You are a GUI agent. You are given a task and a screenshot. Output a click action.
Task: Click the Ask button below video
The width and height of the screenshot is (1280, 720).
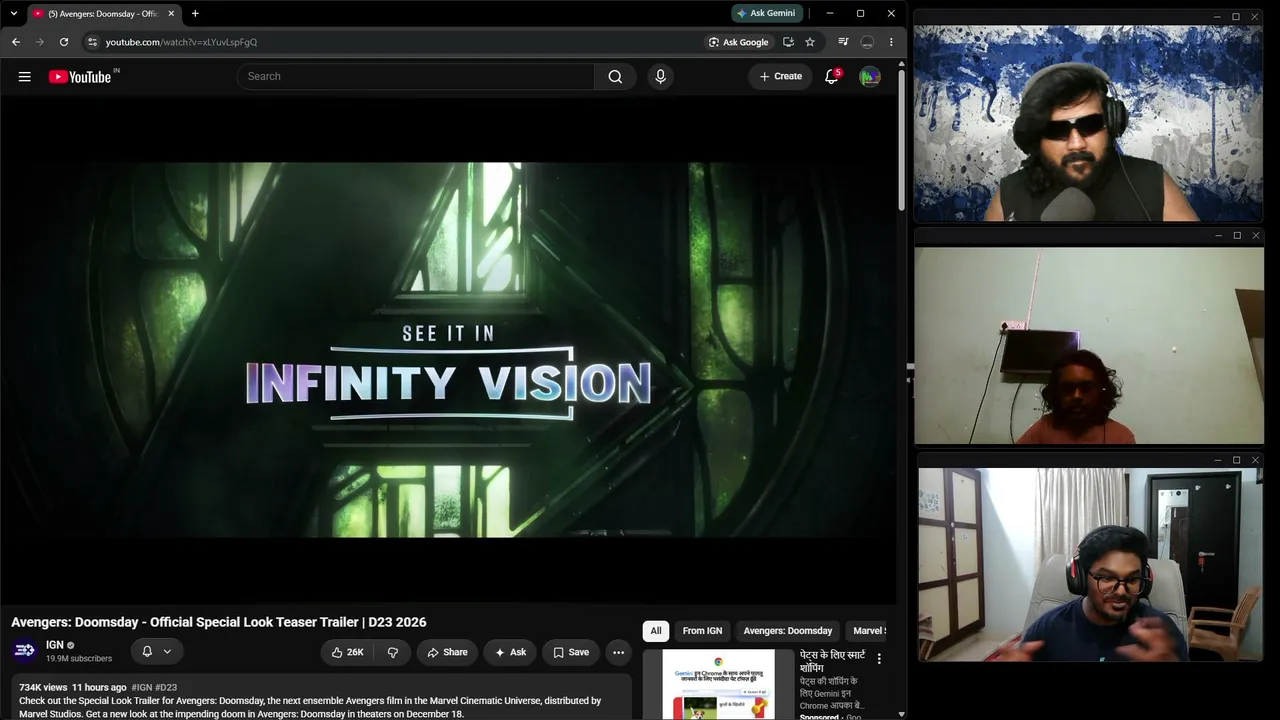coord(510,652)
